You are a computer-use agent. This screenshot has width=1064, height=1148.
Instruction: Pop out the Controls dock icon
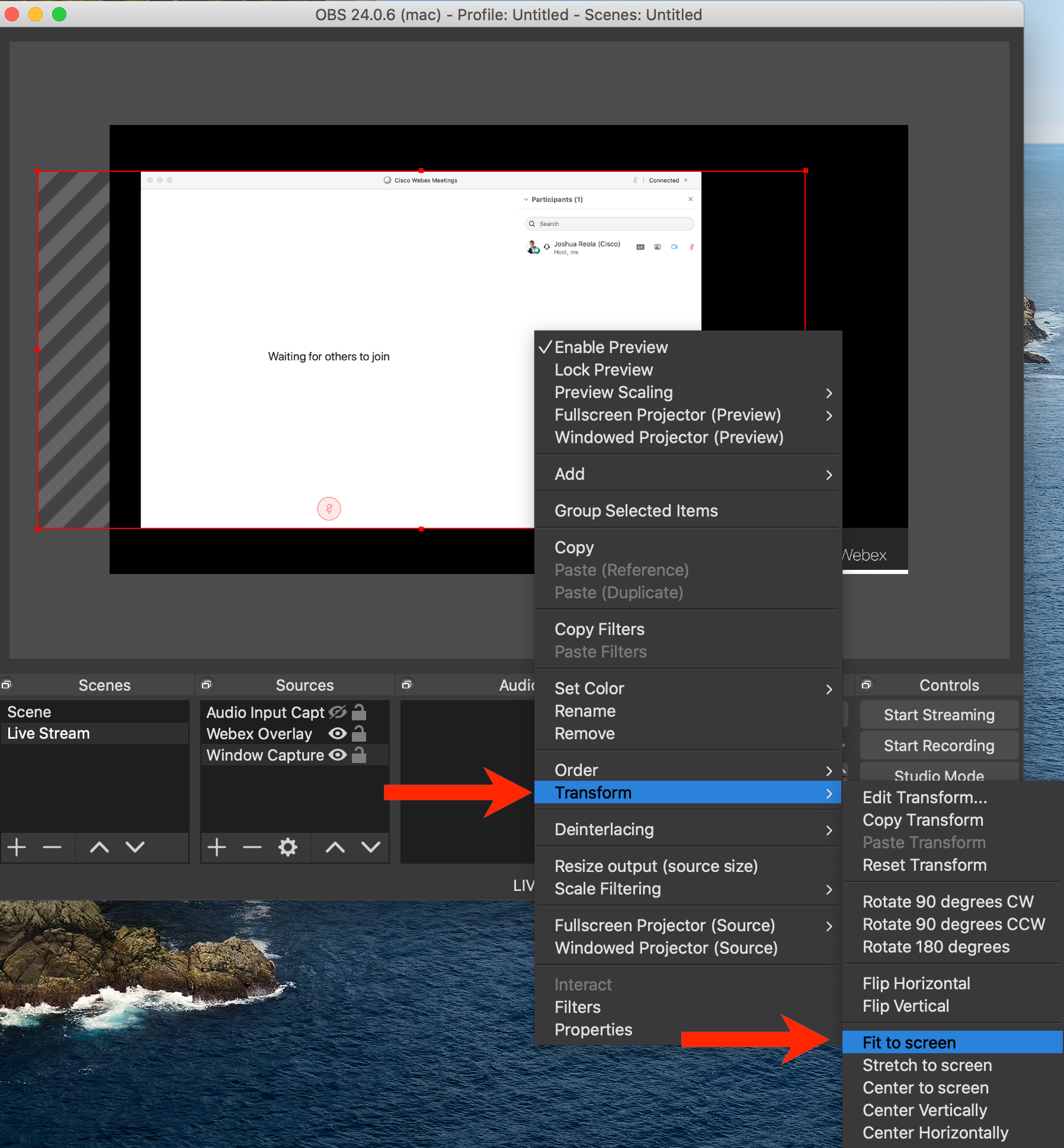click(x=867, y=684)
